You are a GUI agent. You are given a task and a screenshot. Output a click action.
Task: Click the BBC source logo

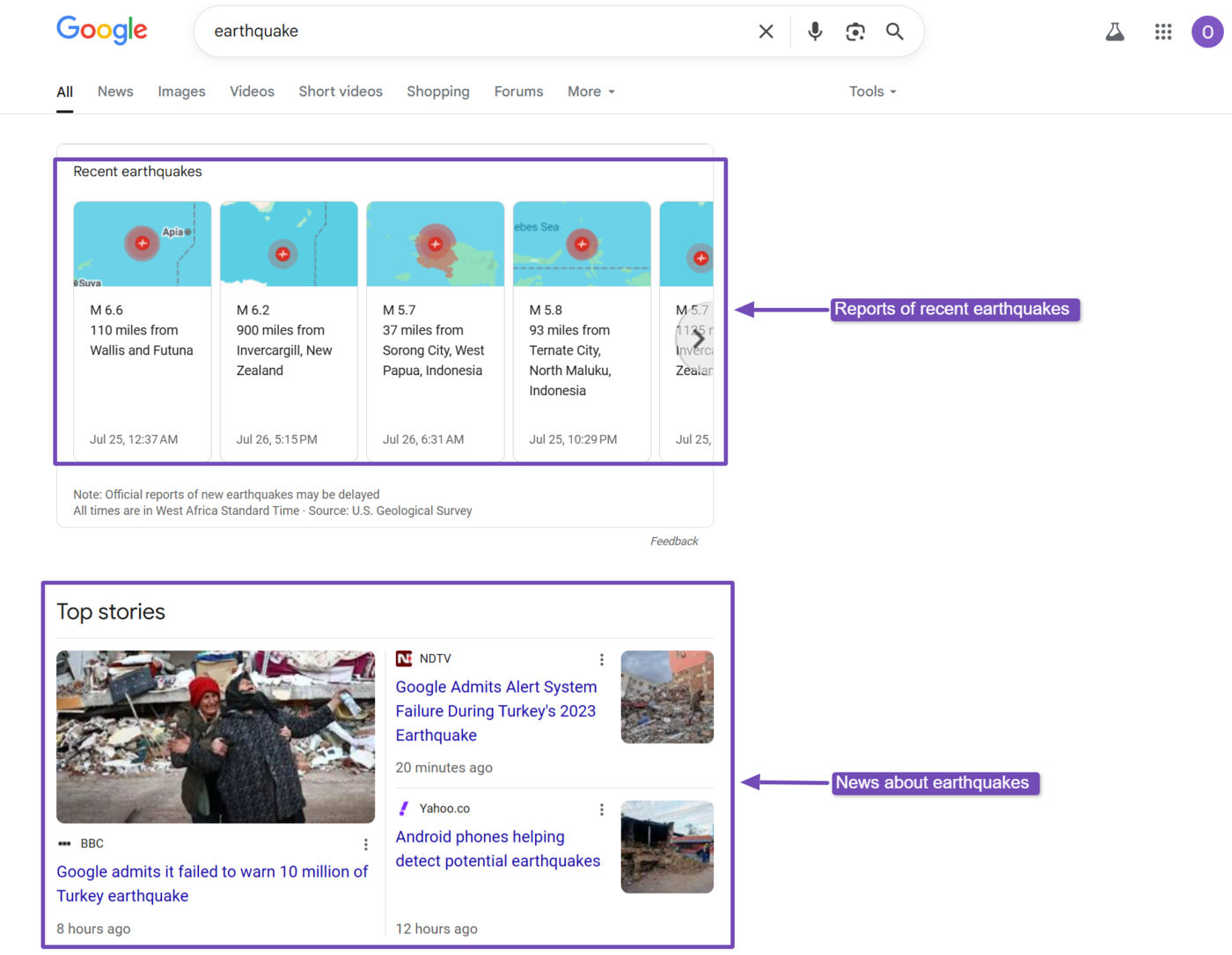64,843
